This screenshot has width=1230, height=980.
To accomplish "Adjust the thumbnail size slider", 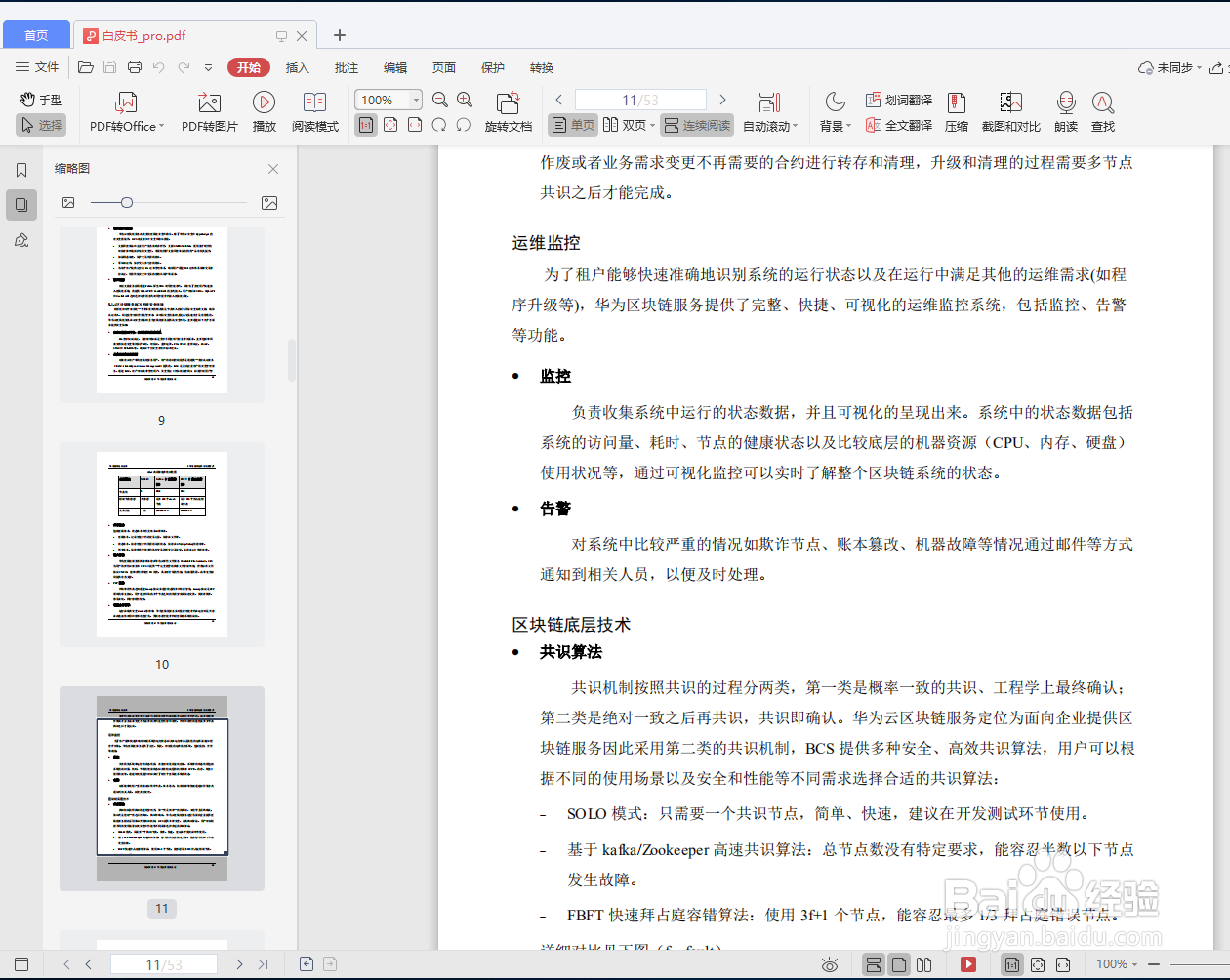I will point(127,202).
